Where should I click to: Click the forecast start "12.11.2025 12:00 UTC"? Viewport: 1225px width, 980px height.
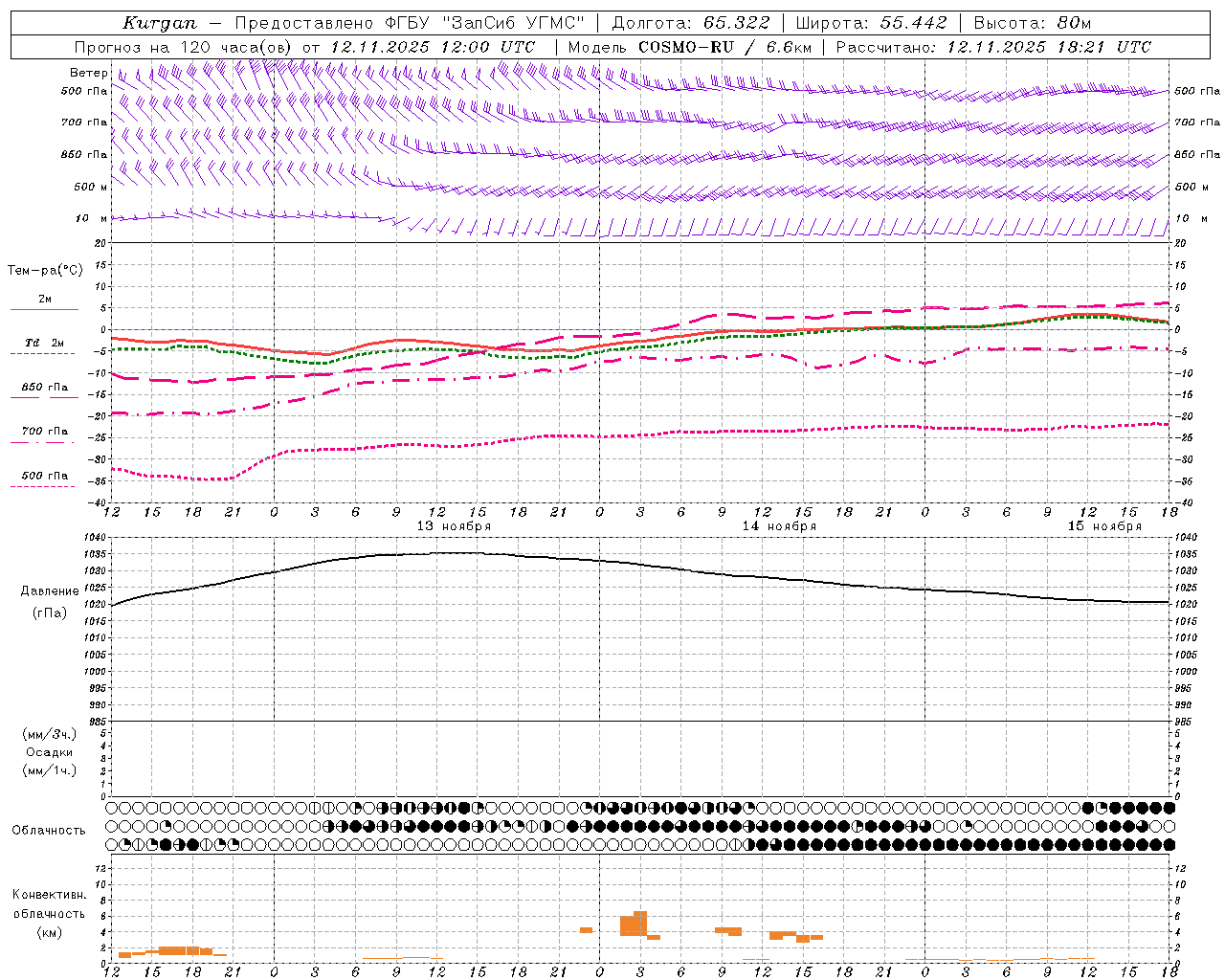click(x=433, y=47)
